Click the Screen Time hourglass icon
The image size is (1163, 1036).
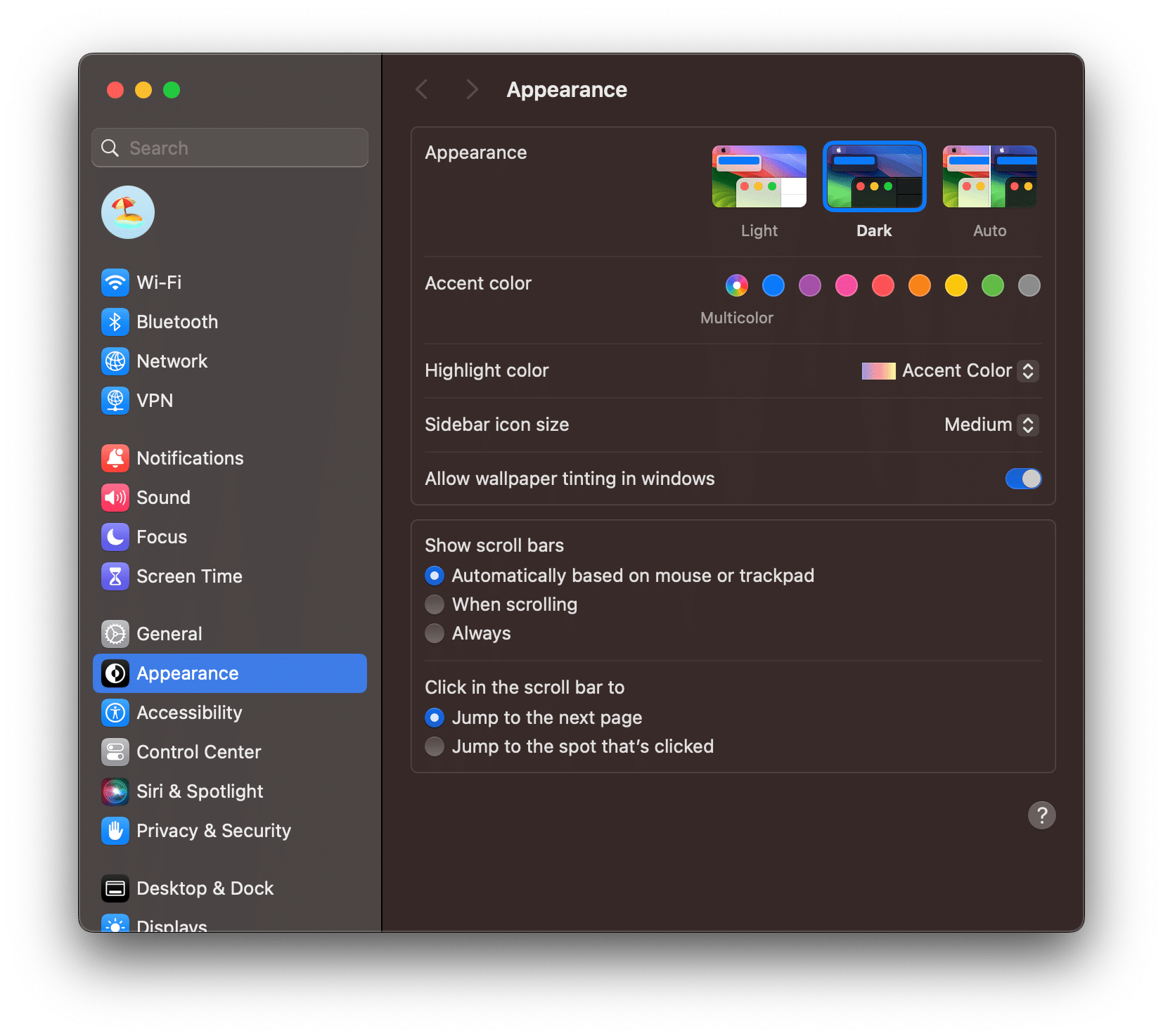click(115, 576)
